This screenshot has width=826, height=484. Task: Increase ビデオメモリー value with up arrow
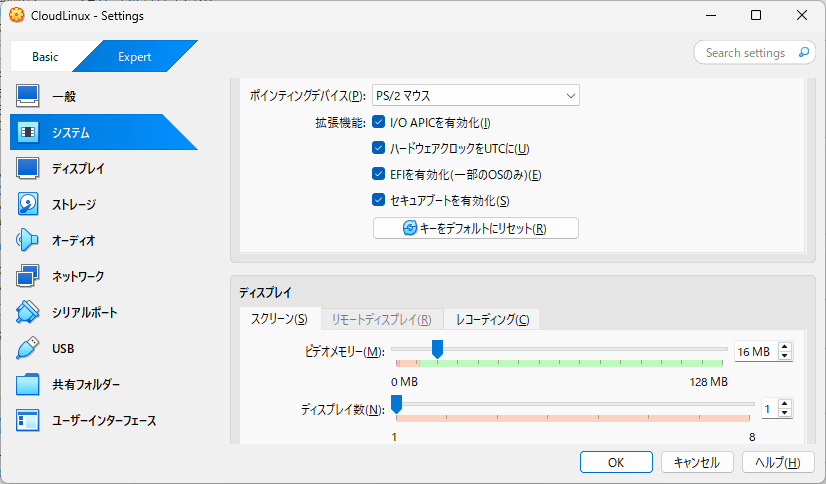(x=785, y=347)
